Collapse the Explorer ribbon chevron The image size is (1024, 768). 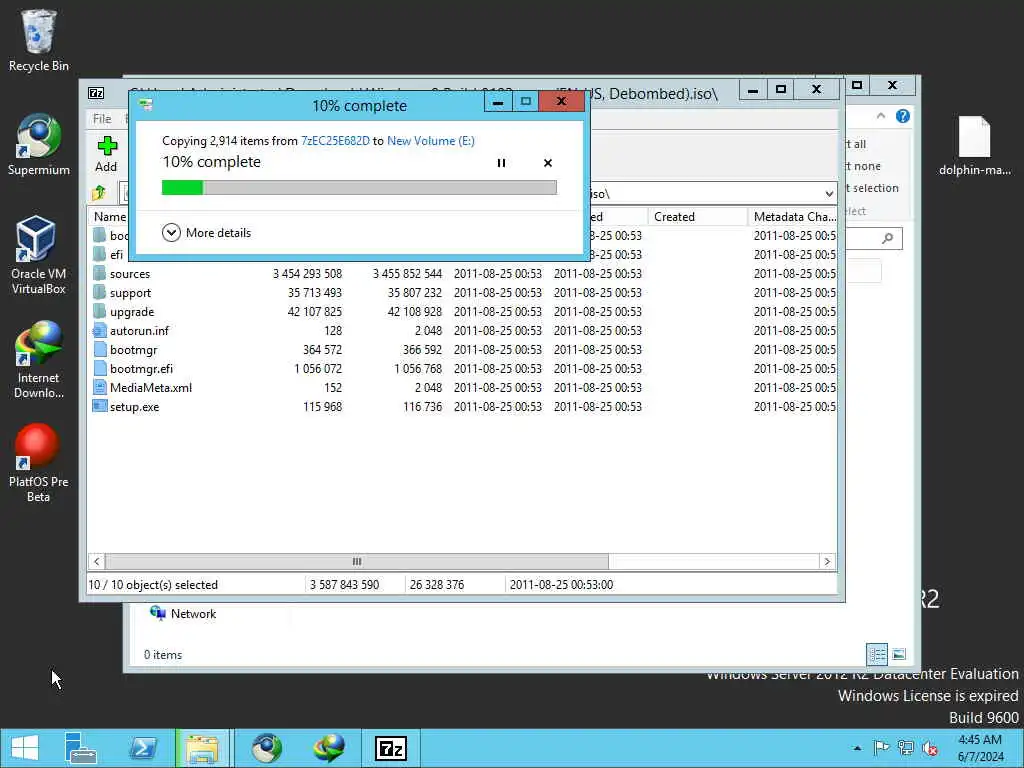[881, 116]
